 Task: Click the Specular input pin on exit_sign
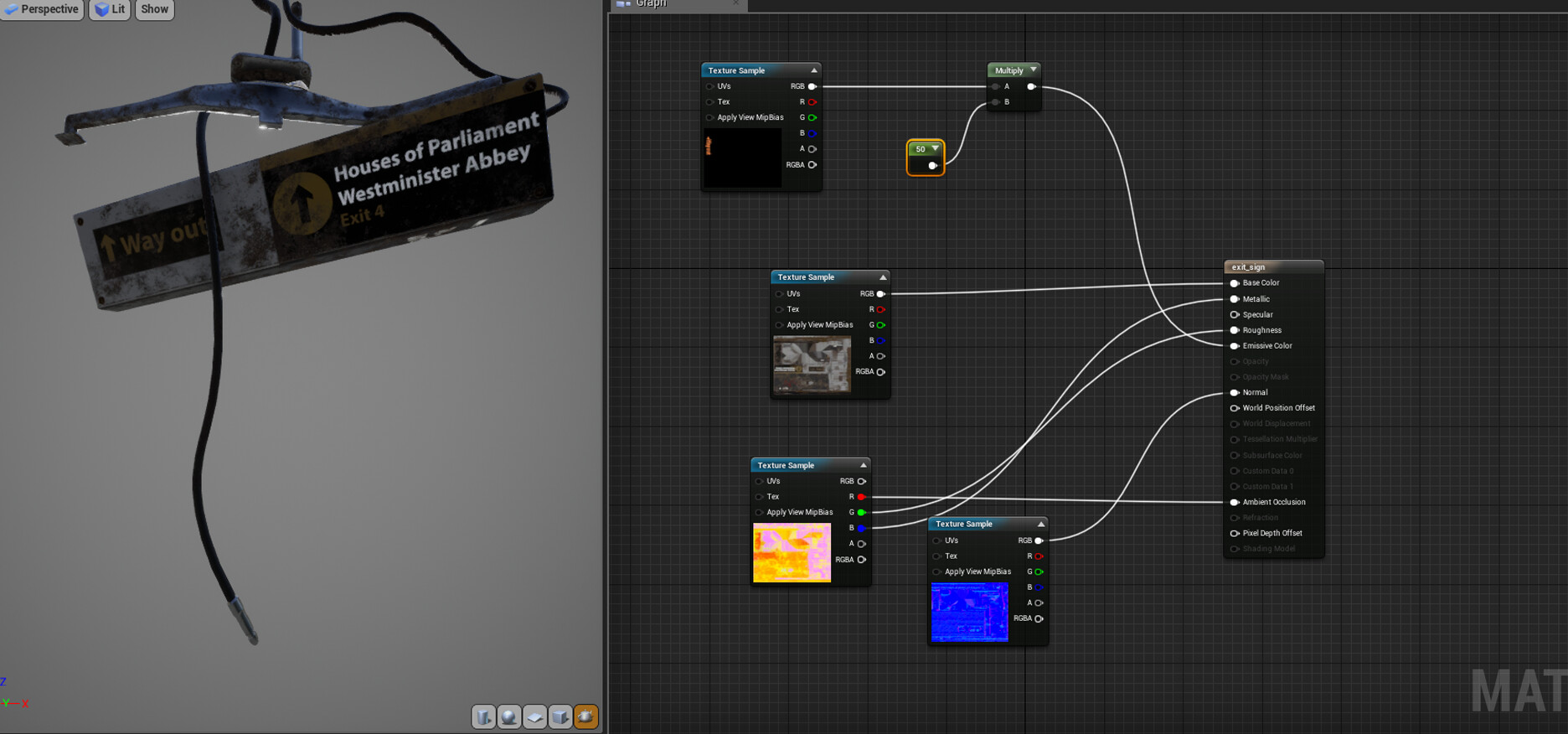(x=1235, y=315)
